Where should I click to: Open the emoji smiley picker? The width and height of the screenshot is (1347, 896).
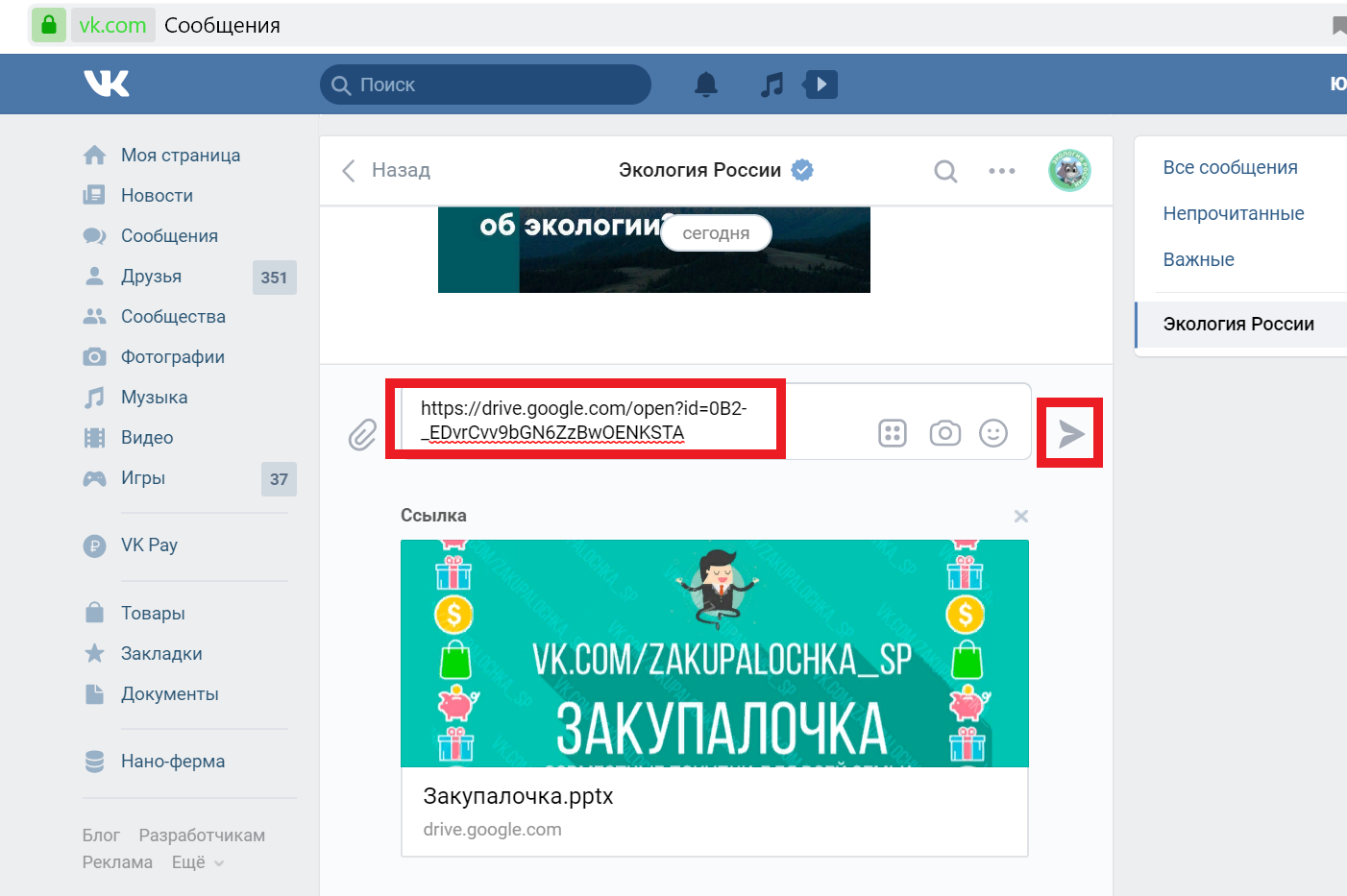pos(993,433)
